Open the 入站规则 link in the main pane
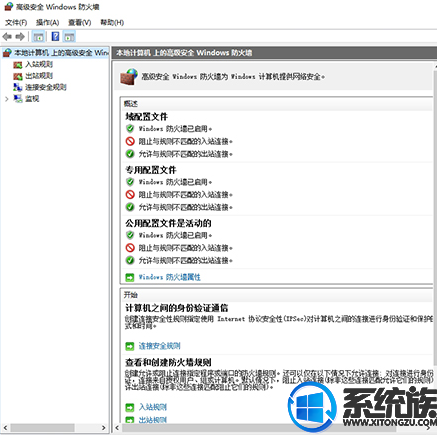This screenshot has height=435, width=437. (x=153, y=407)
